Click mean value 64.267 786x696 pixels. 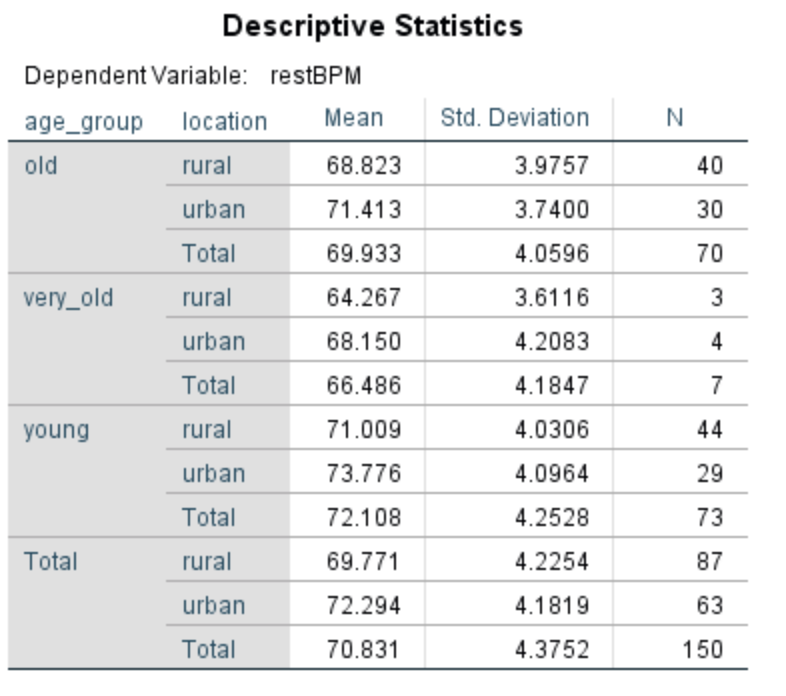363,298
